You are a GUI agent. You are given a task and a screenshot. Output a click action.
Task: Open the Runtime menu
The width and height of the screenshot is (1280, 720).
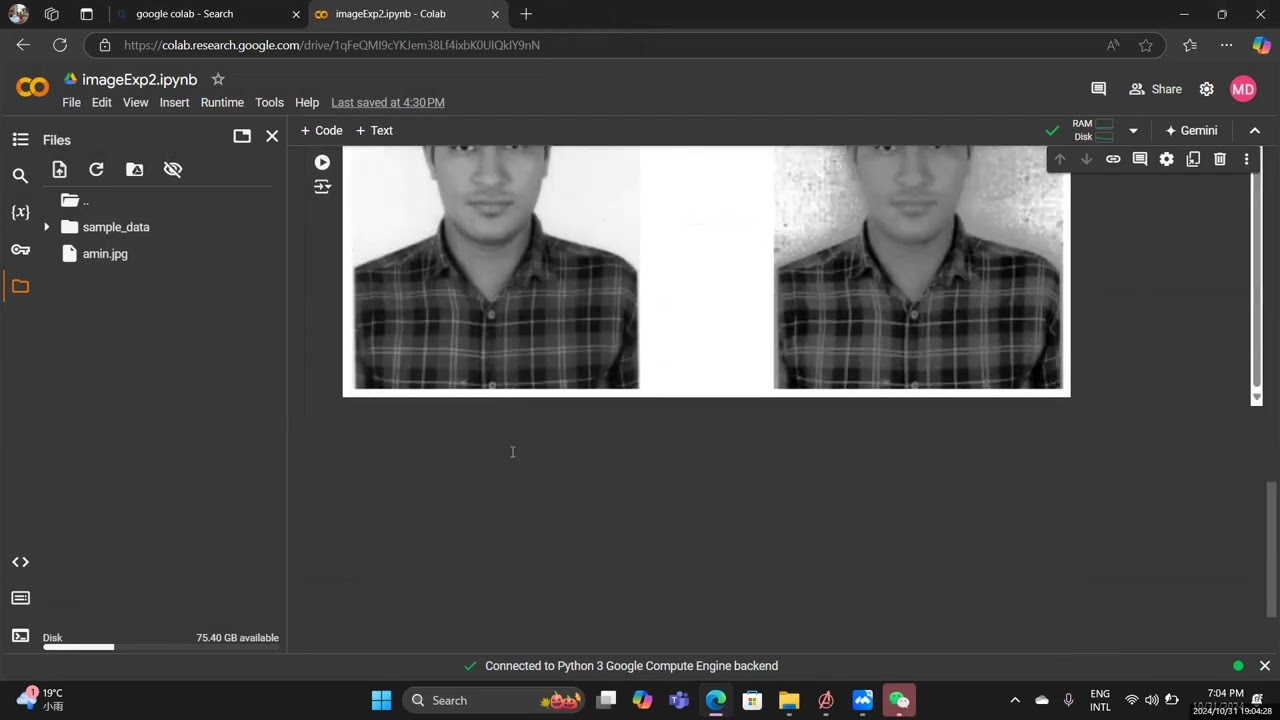(x=222, y=103)
